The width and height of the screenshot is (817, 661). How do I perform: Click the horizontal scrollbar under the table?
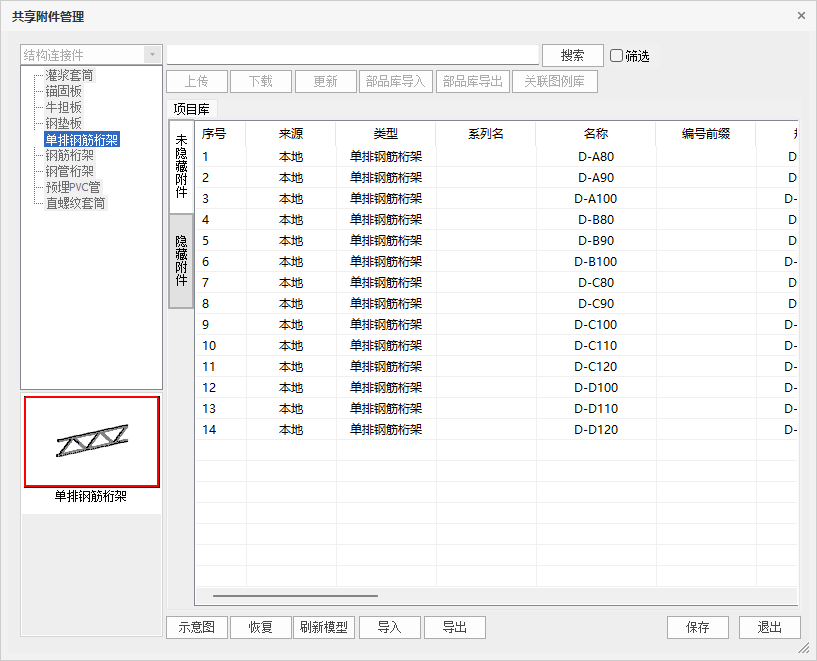[x=295, y=596]
